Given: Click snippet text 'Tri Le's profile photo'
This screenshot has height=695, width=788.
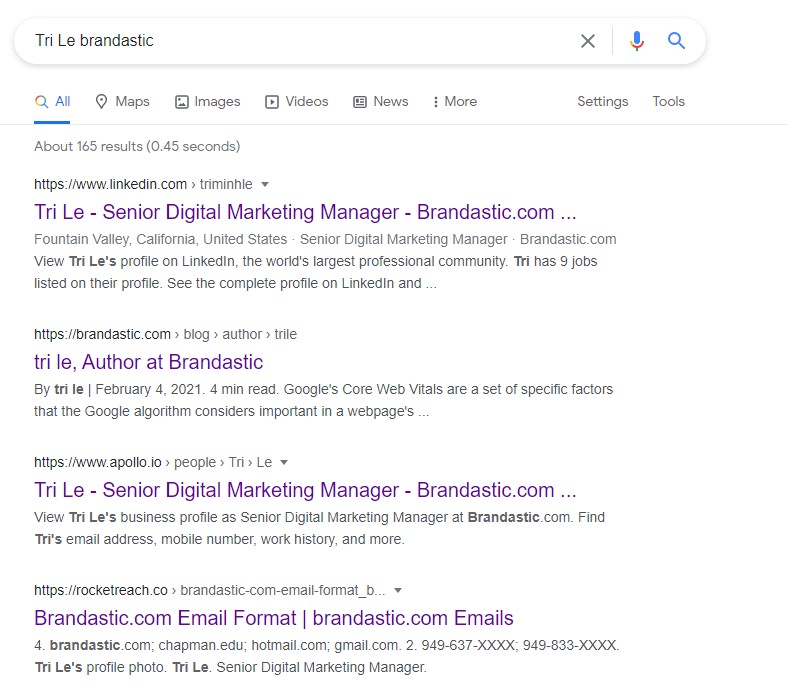Looking at the screenshot, I should [x=100, y=667].
